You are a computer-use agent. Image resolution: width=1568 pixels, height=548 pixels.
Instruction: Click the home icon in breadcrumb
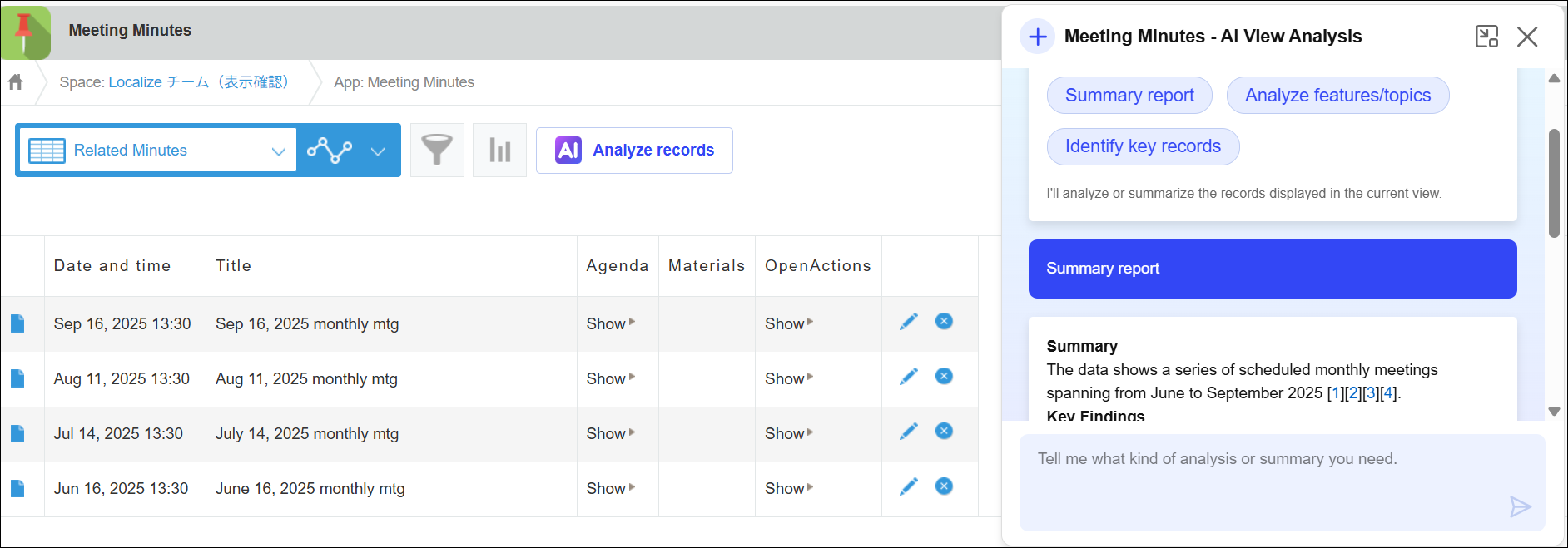click(x=16, y=82)
